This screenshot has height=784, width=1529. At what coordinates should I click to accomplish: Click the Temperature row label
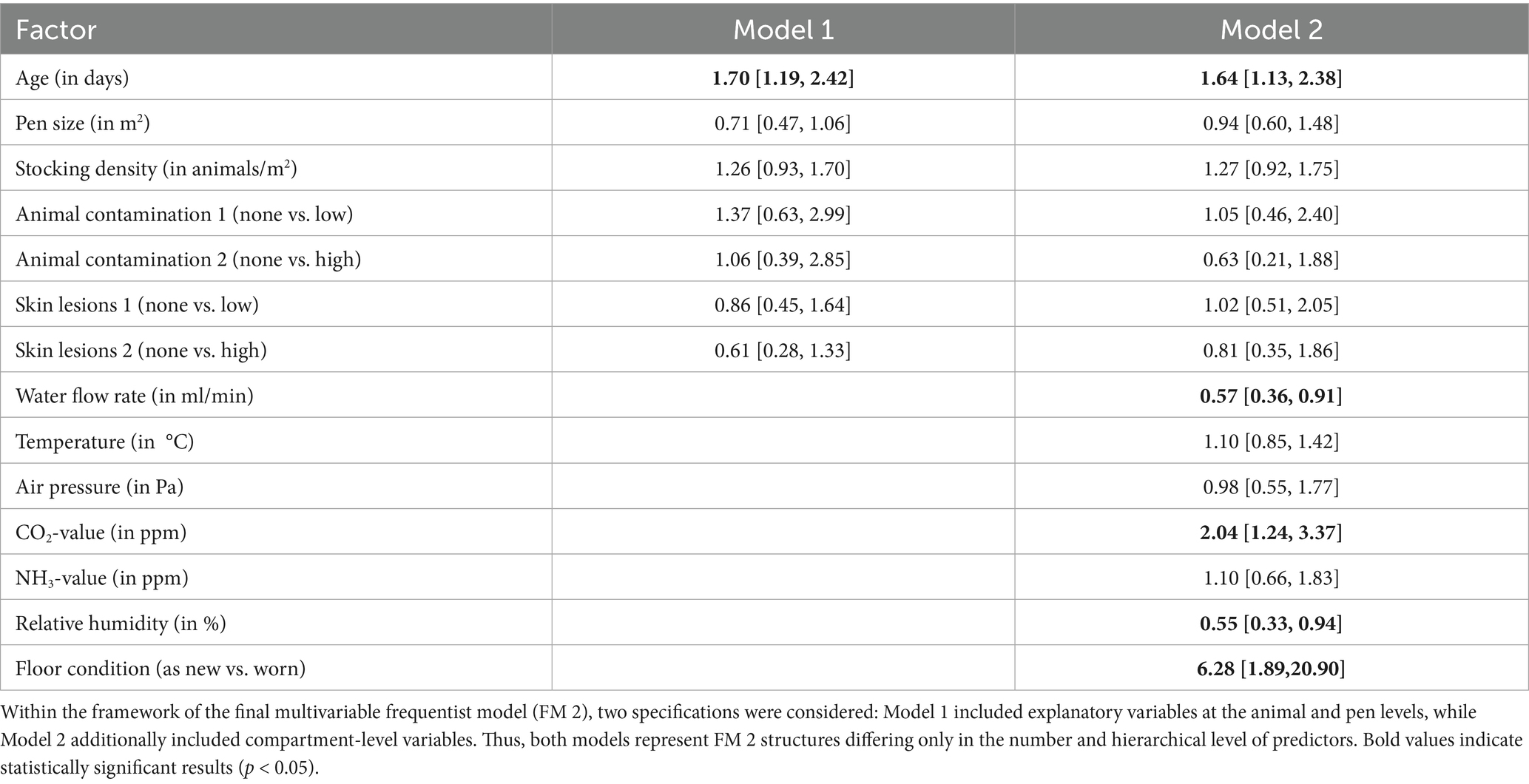(104, 442)
